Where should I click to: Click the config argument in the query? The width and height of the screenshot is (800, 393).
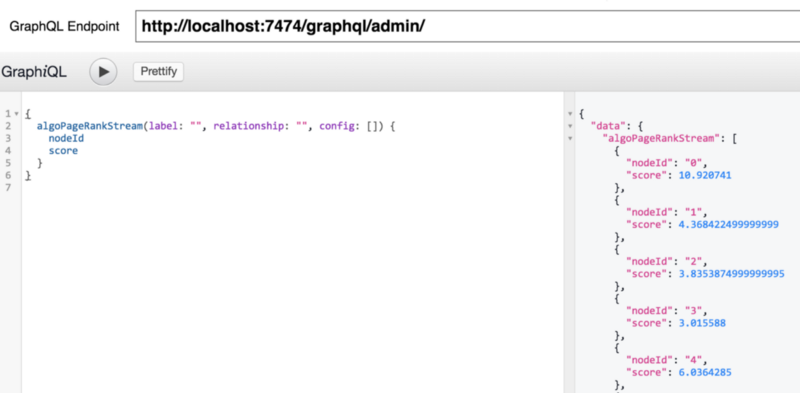pyautogui.click(x=336, y=126)
